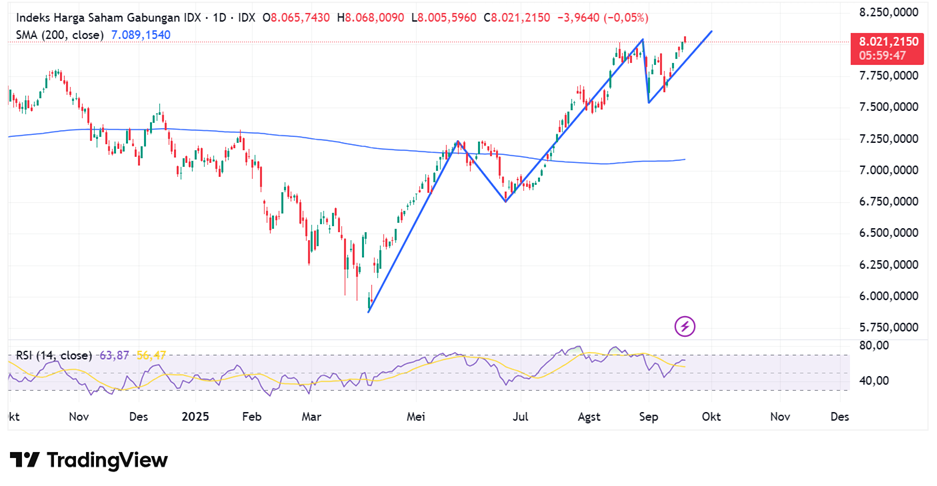937x486 pixels.
Task: Click the 6.750,0000 price axis label
Action: 889,201
